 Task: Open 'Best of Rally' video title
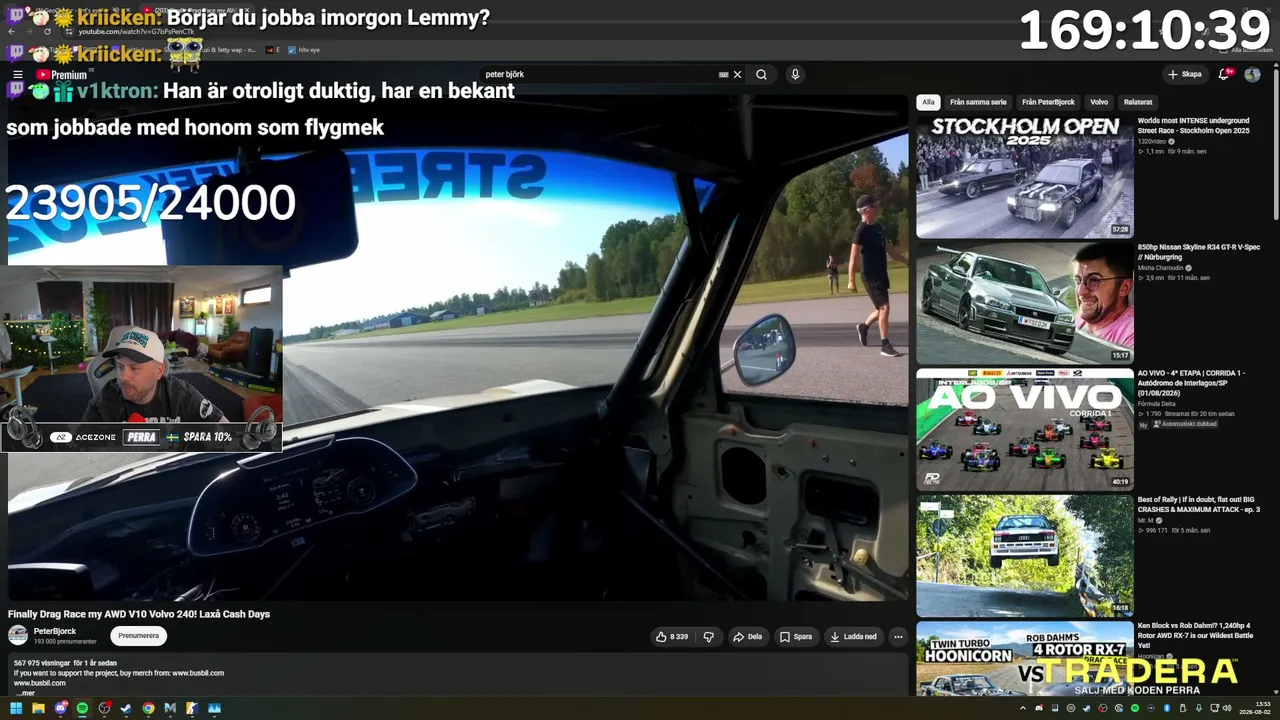[x=1199, y=505]
